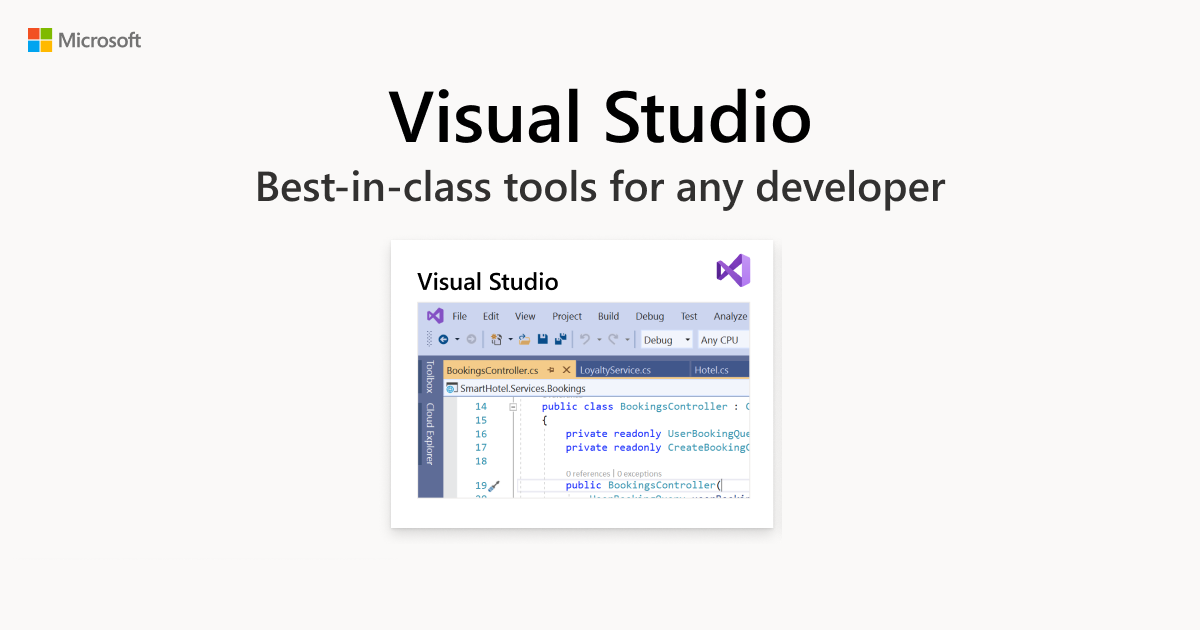Click the Visual Studio screenshot card title
1200x630 pixels.
tap(488, 281)
